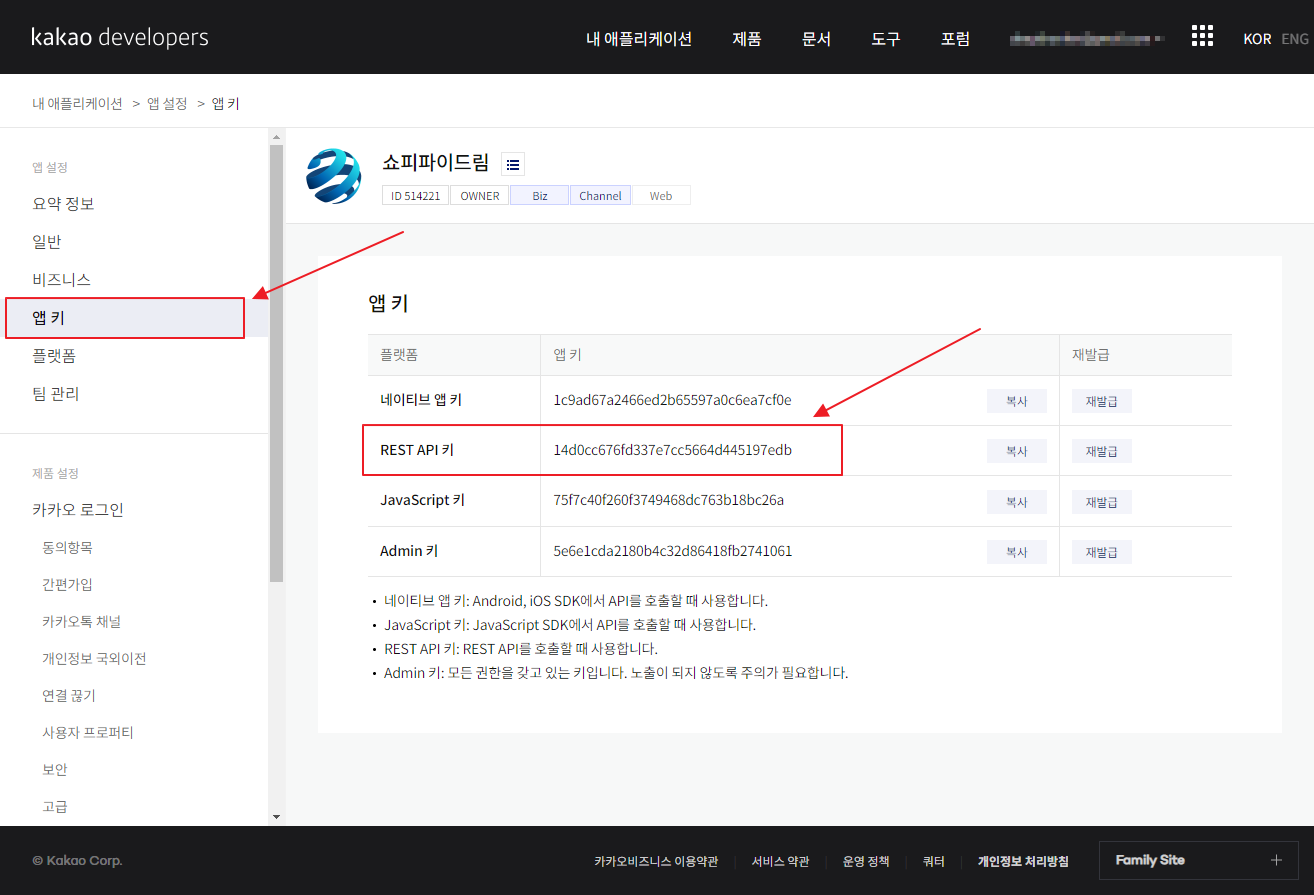Open 서비스 약관 footer link
The height and width of the screenshot is (895, 1314).
tap(781, 861)
